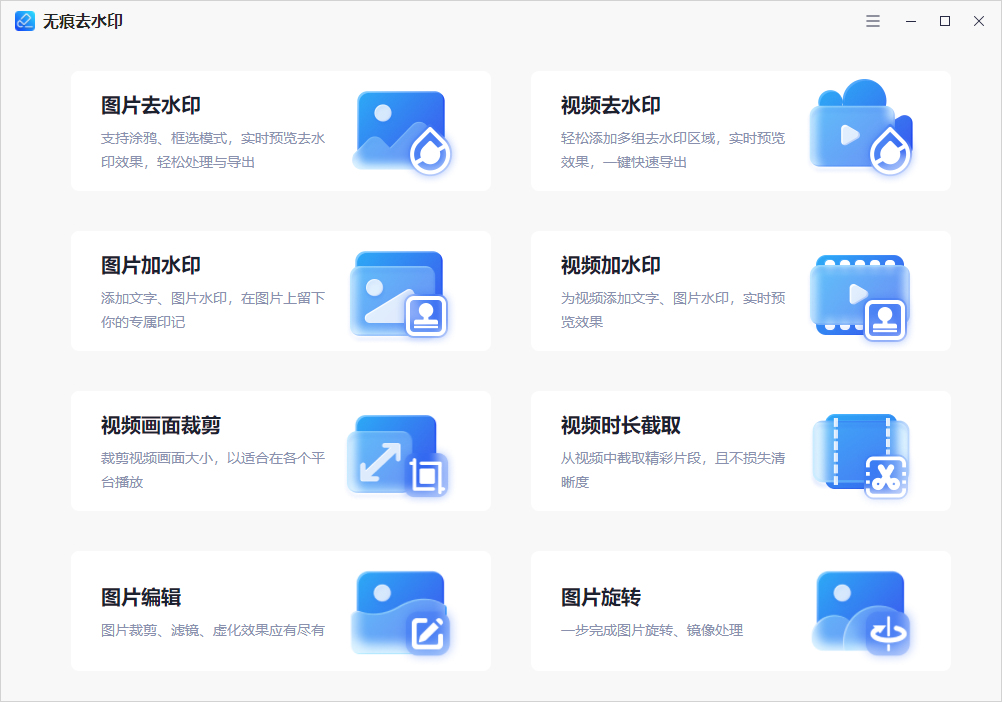Open the hamburger menu in the title bar

coord(872,20)
